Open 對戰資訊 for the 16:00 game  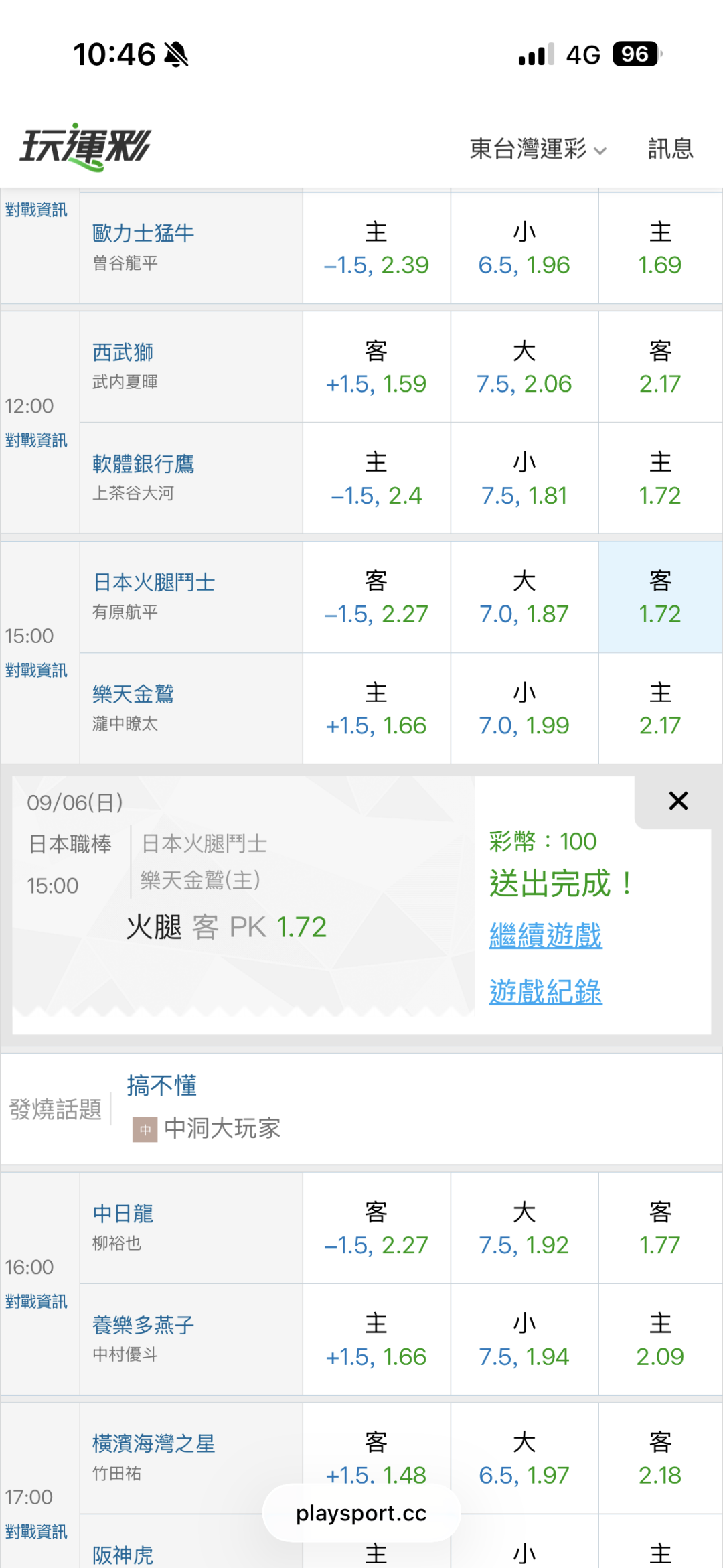pyautogui.click(x=36, y=1301)
